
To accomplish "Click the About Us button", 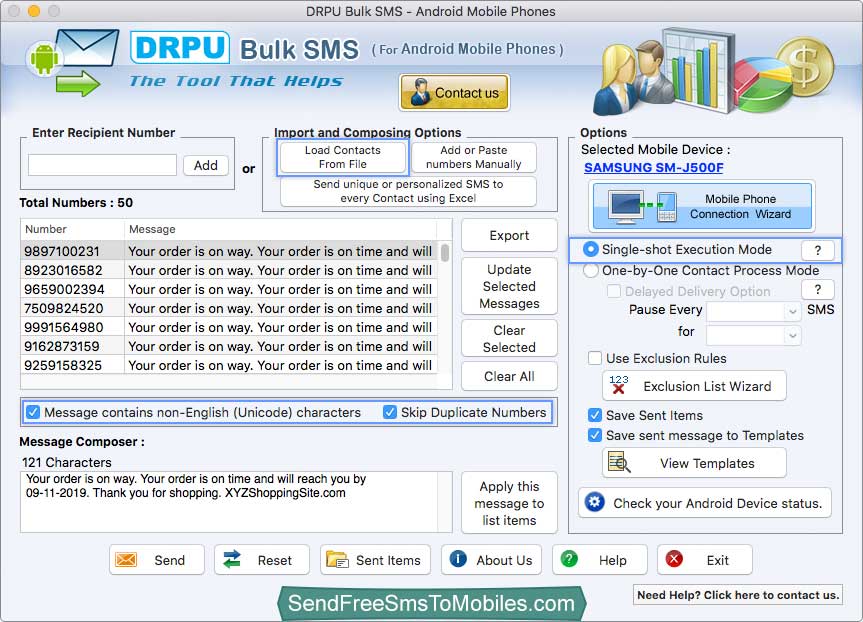I will tap(491, 560).
